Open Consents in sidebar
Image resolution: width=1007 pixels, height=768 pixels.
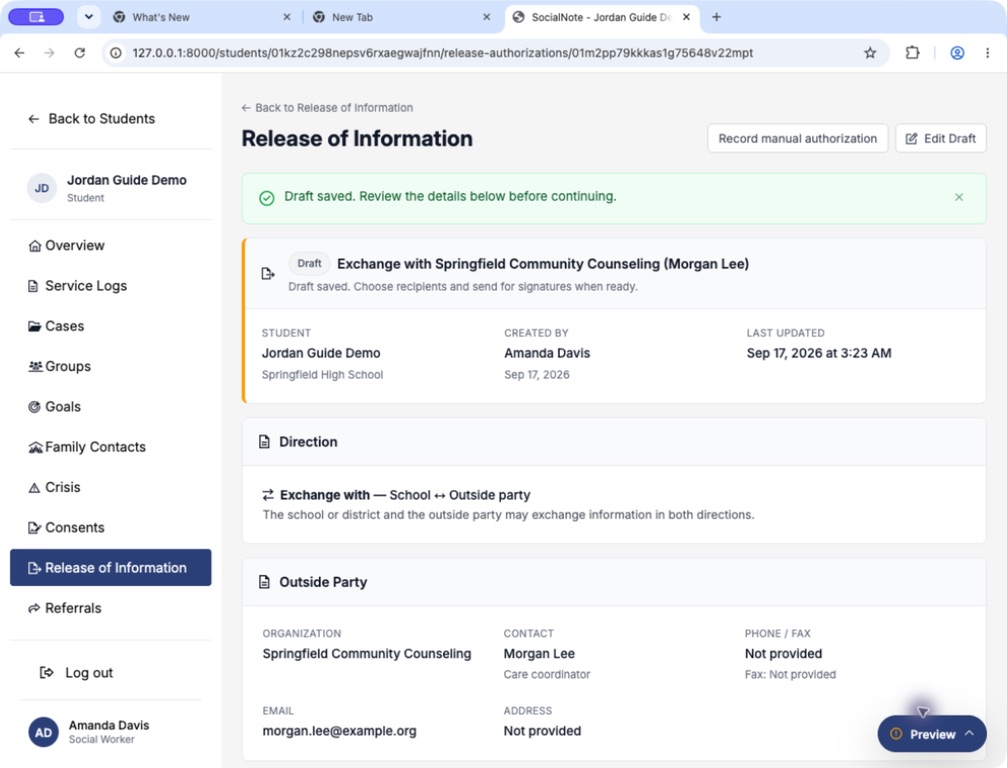coord(110,528)
